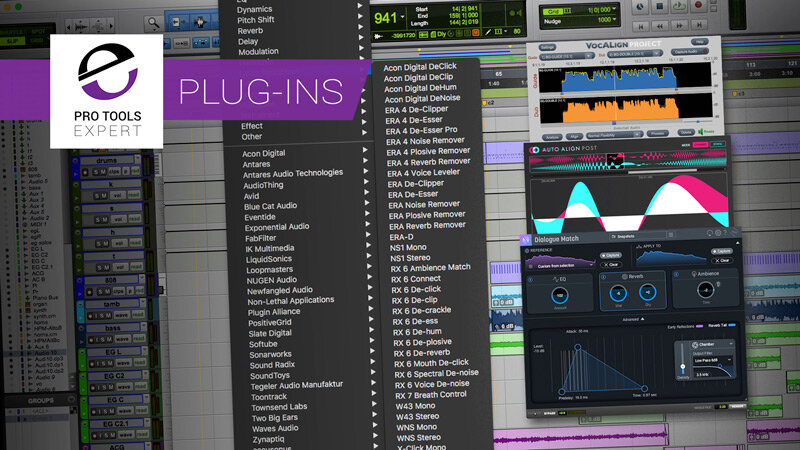Open the Low Pass output filter dropdown

(x=713, y=360)
